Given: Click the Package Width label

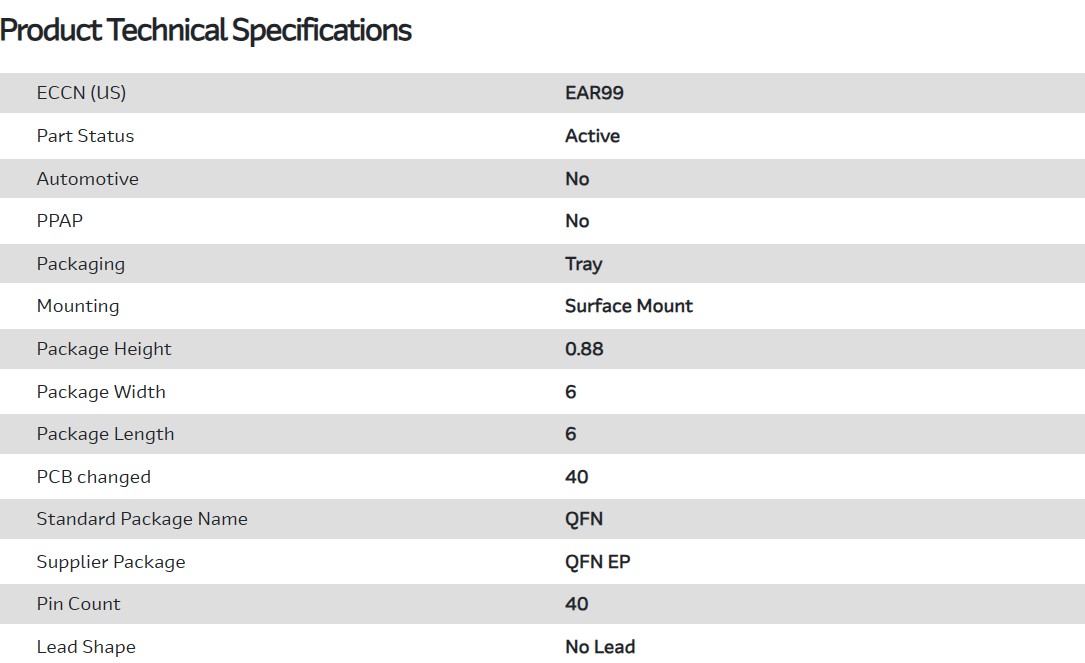Looking at the screenshot, I should 101,392.
